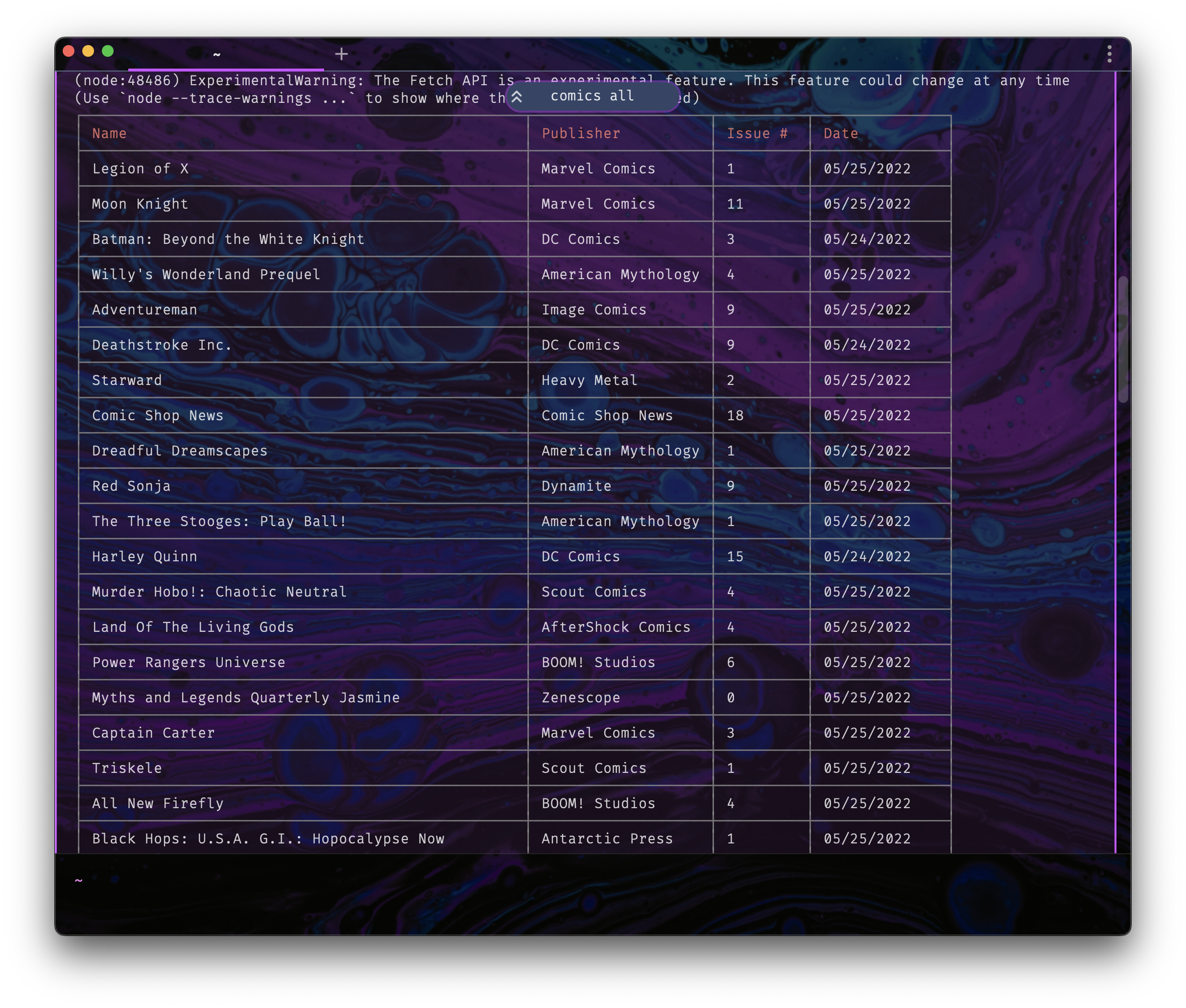Open the vertical three-dot menu
Image resolution: width=1186 pixels, height=1008 pixels.
pyautogui.click(x=1109, y=54)
